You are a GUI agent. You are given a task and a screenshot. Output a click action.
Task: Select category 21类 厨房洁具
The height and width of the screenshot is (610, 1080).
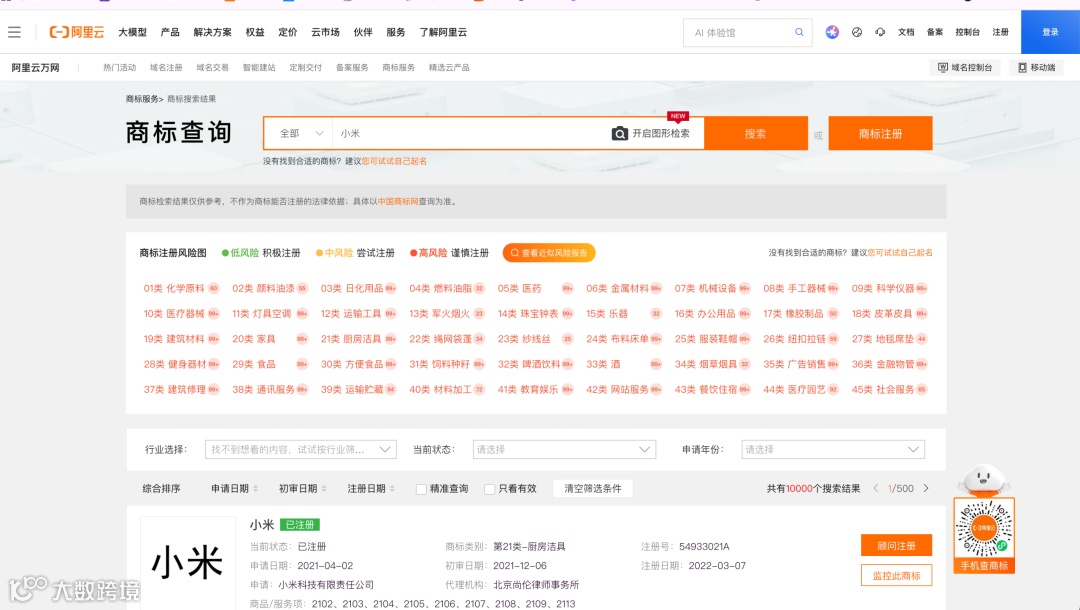coord(358,339)
